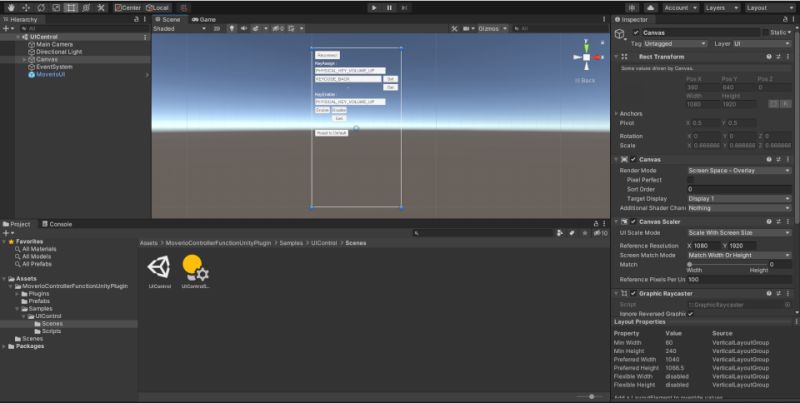The height and width of the screenshot is (403, 800).
Task: Open the Collab services icon
Action: 633,8
